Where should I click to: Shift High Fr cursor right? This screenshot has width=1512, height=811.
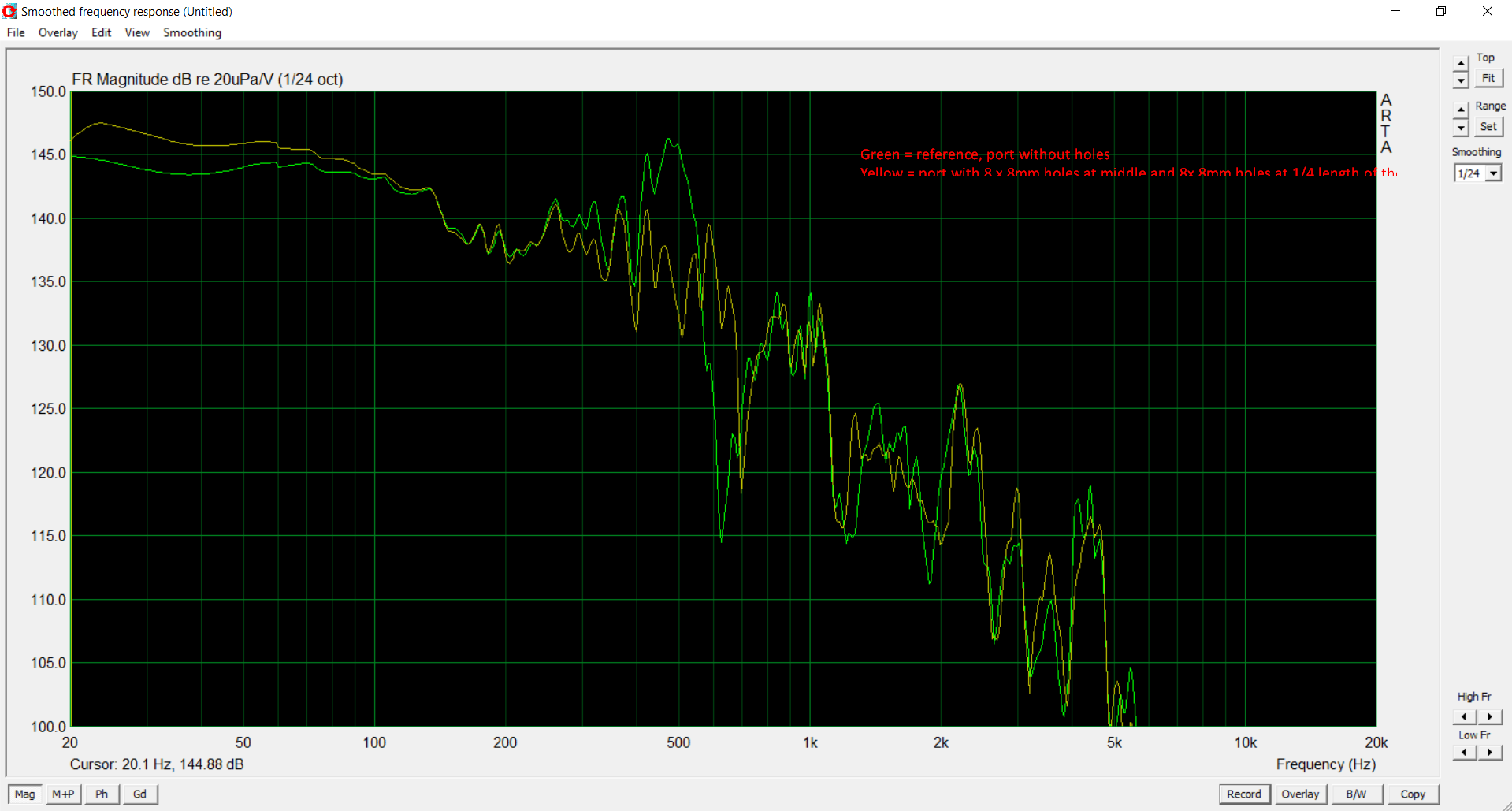[x=1489, y=716]
